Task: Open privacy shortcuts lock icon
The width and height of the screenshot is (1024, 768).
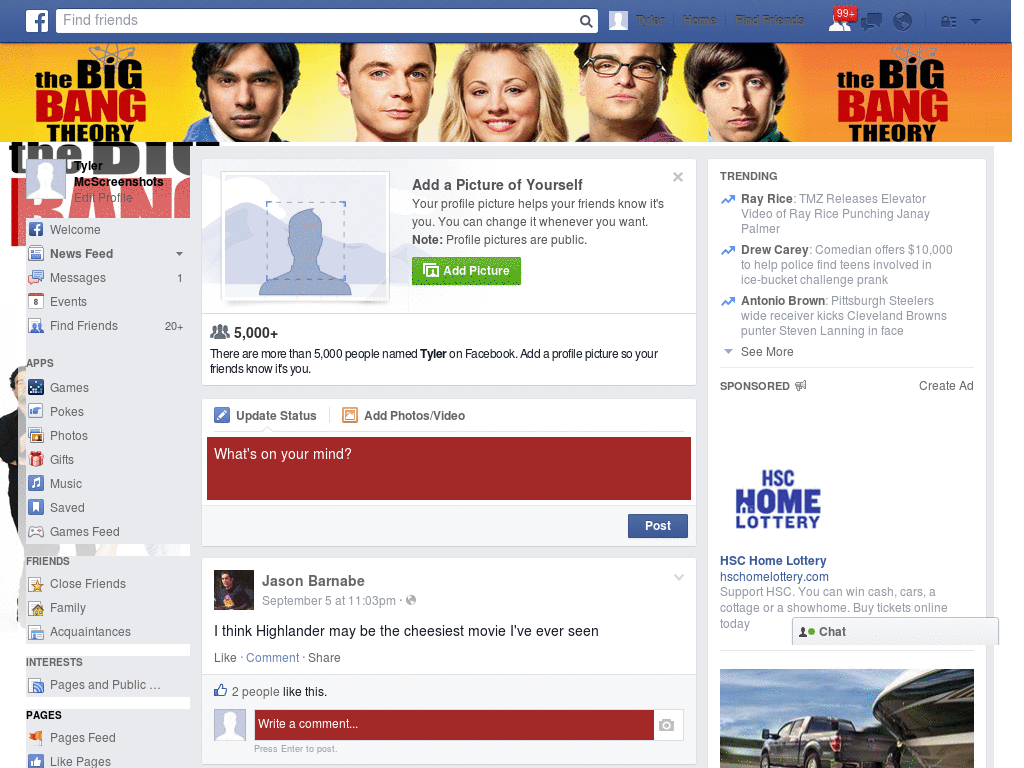Action: (948, 22)
